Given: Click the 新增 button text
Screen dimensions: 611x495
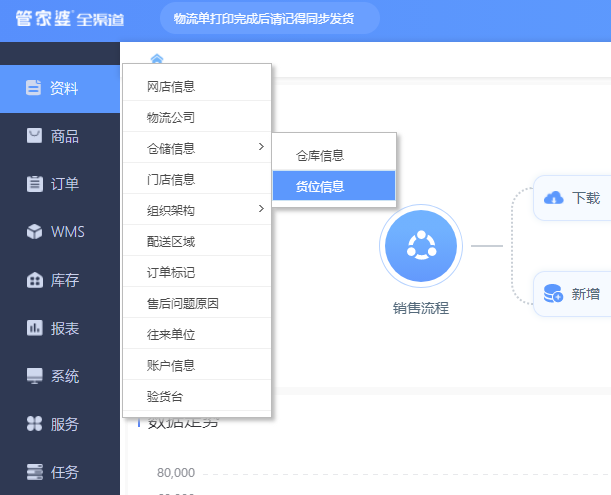Looking at the screenshot, I should (x=586, y=294).
